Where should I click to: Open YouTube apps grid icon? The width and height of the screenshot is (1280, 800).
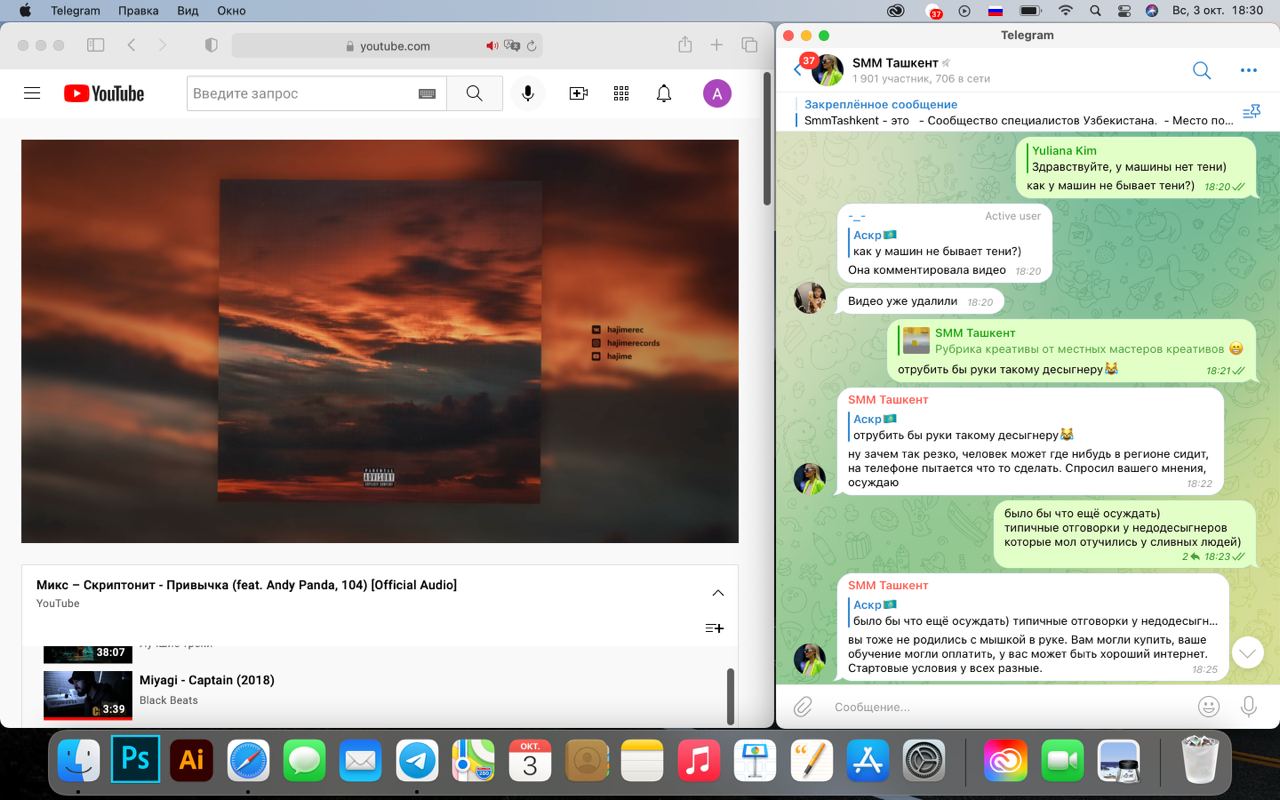click(x=621, y=93)
